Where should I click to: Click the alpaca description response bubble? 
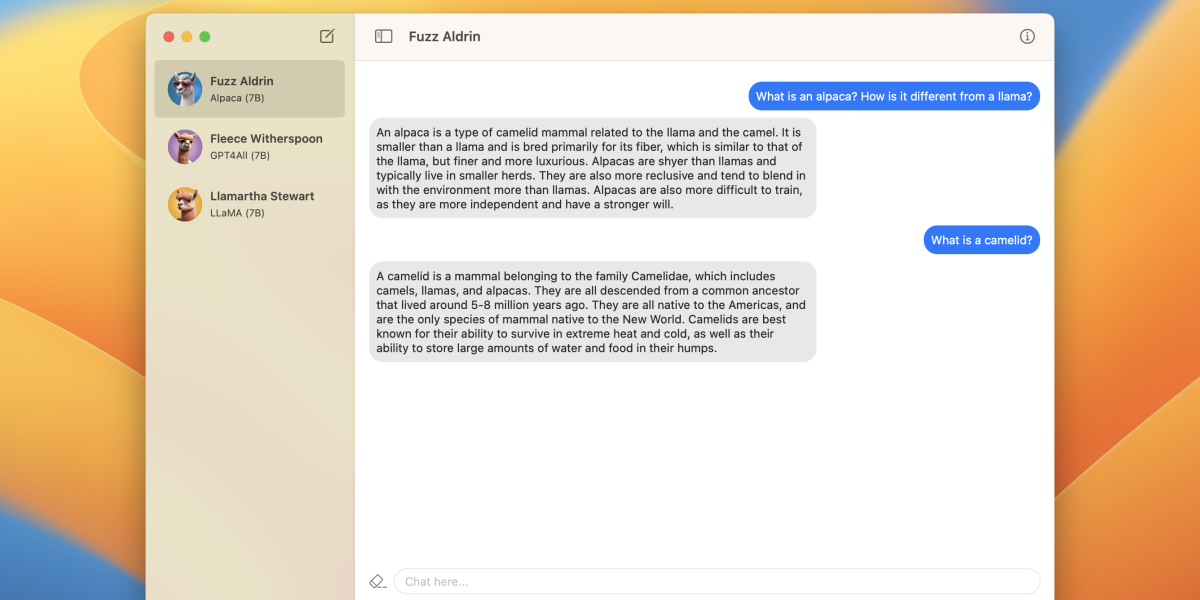point(592,168)
